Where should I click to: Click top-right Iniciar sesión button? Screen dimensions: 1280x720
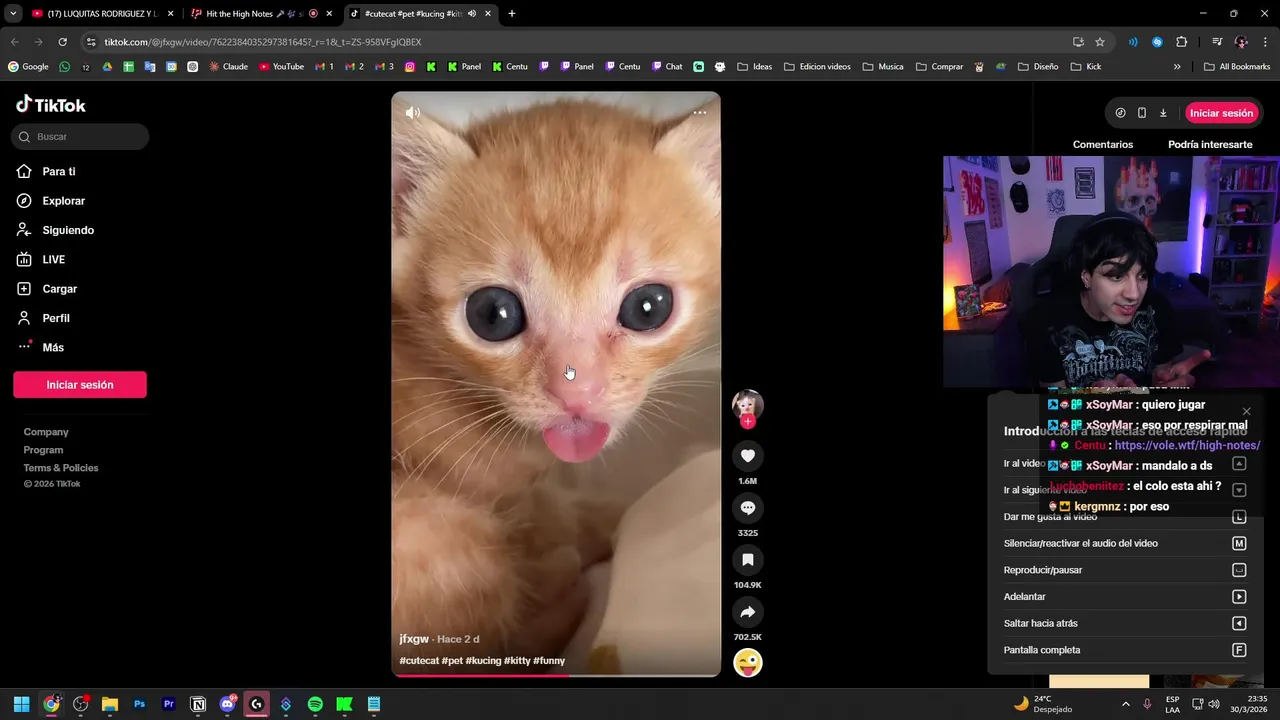(x=1221, y=113)
